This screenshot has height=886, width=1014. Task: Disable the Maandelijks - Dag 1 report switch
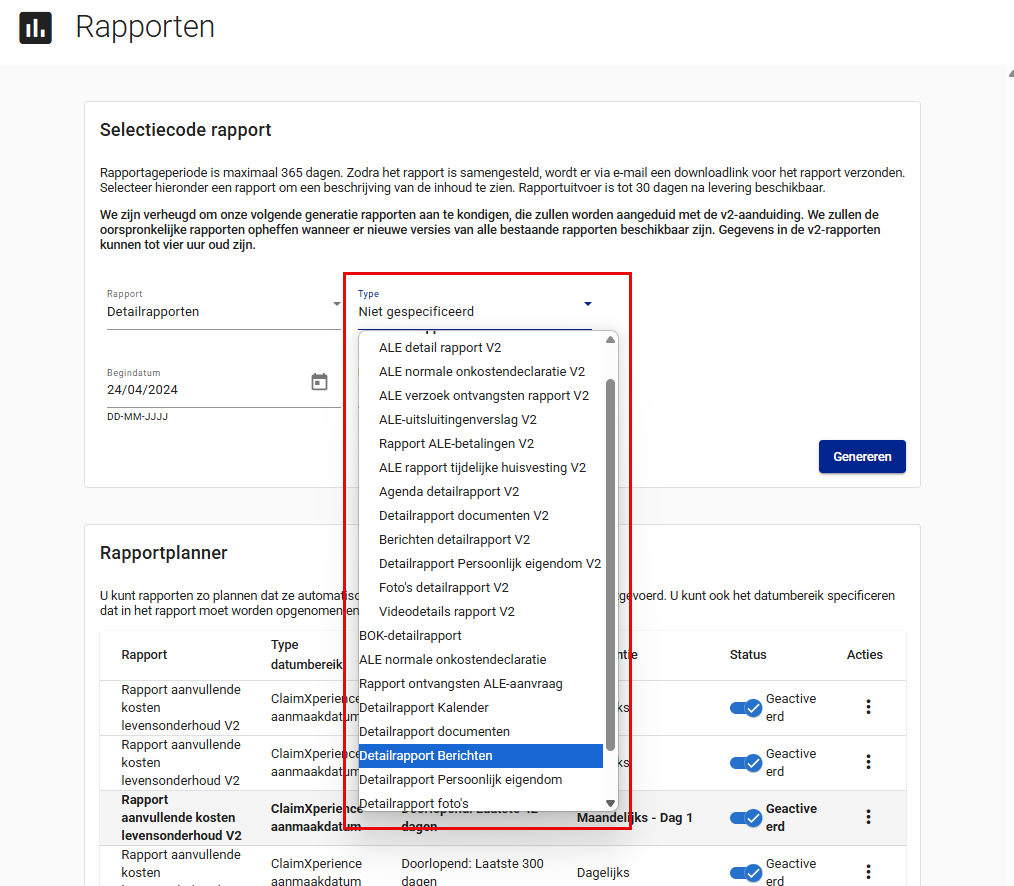point(746,817)
